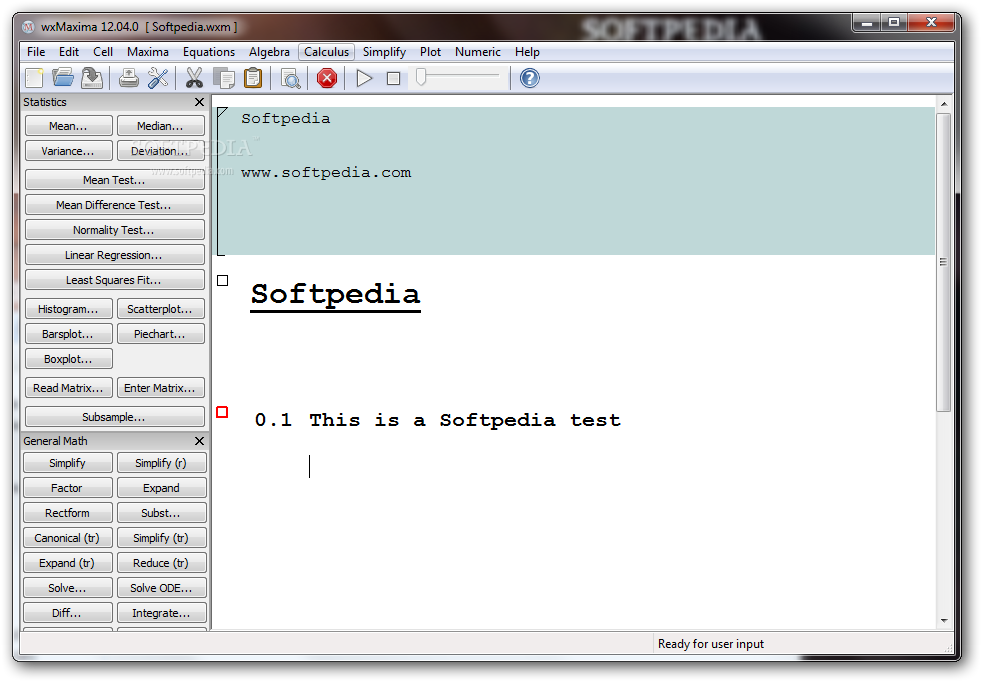Click the Integrate... button
Screen dimensions: 982x682
pos(162,613)
